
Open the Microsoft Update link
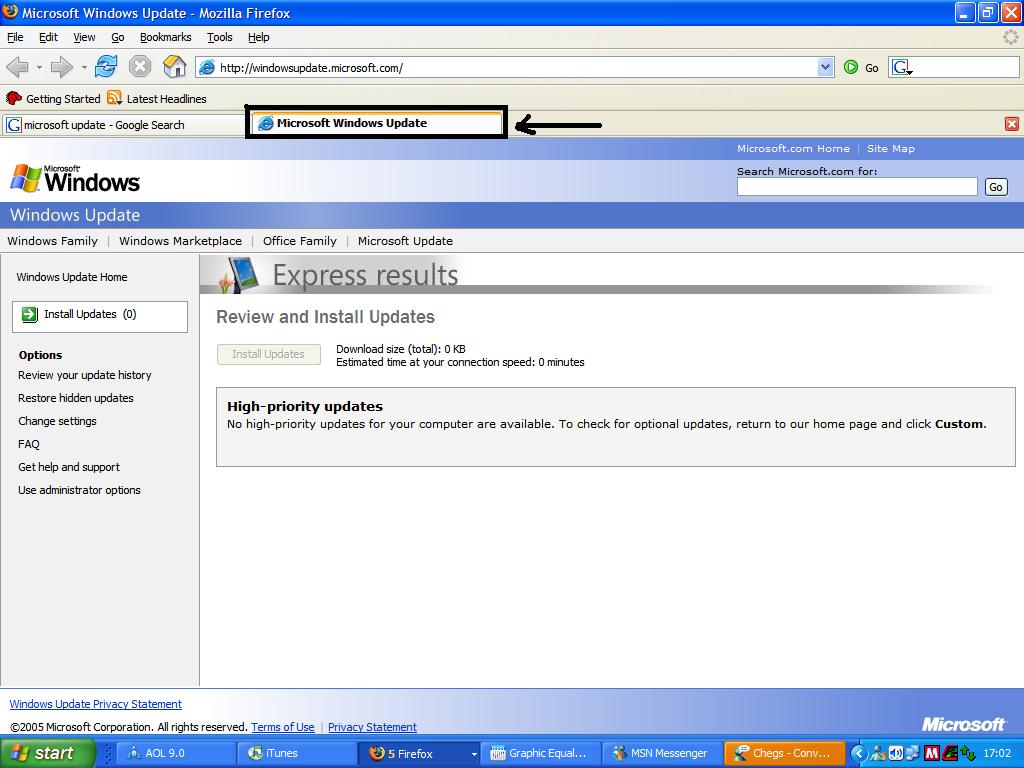(405, 241)
